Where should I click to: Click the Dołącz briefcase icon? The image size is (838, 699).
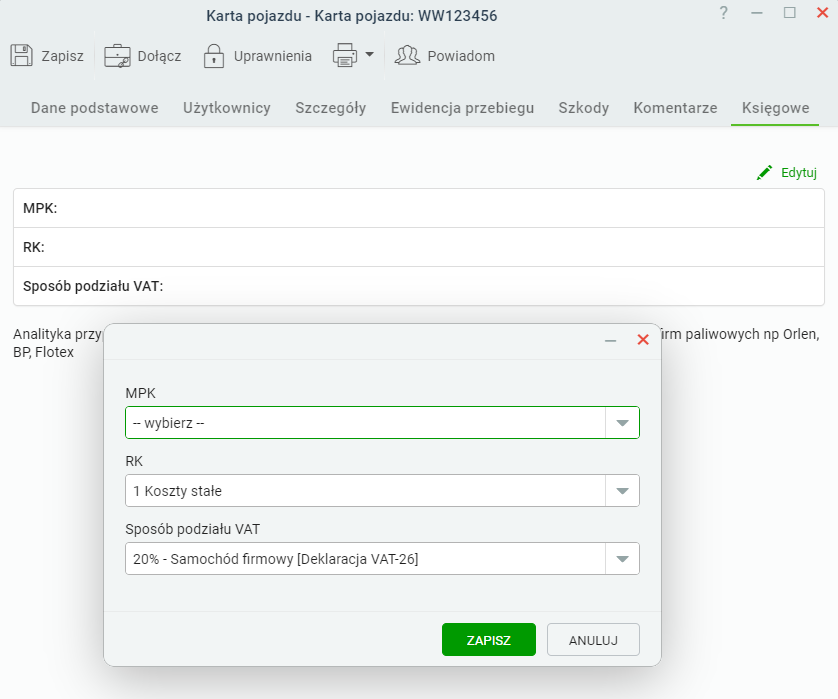pyautogui.click(x=117, y=56)
